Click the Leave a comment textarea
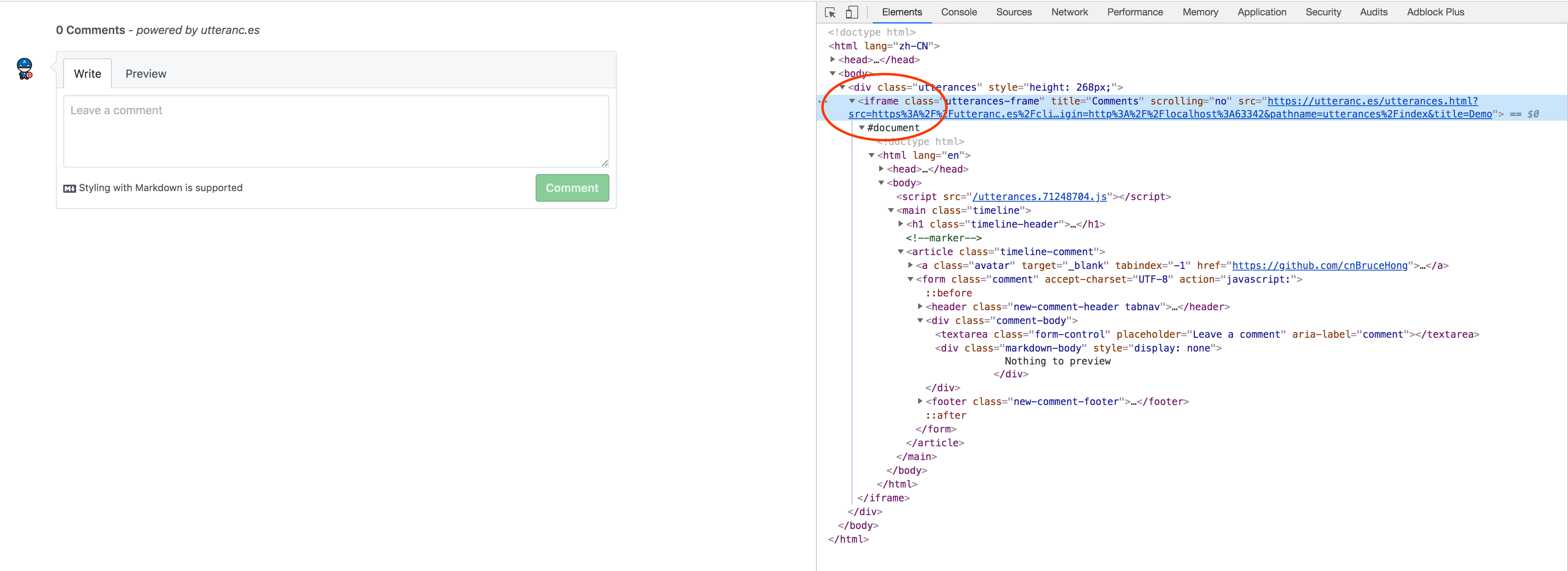The height and width of the screenshot is (571, 1568). point(335,131)
